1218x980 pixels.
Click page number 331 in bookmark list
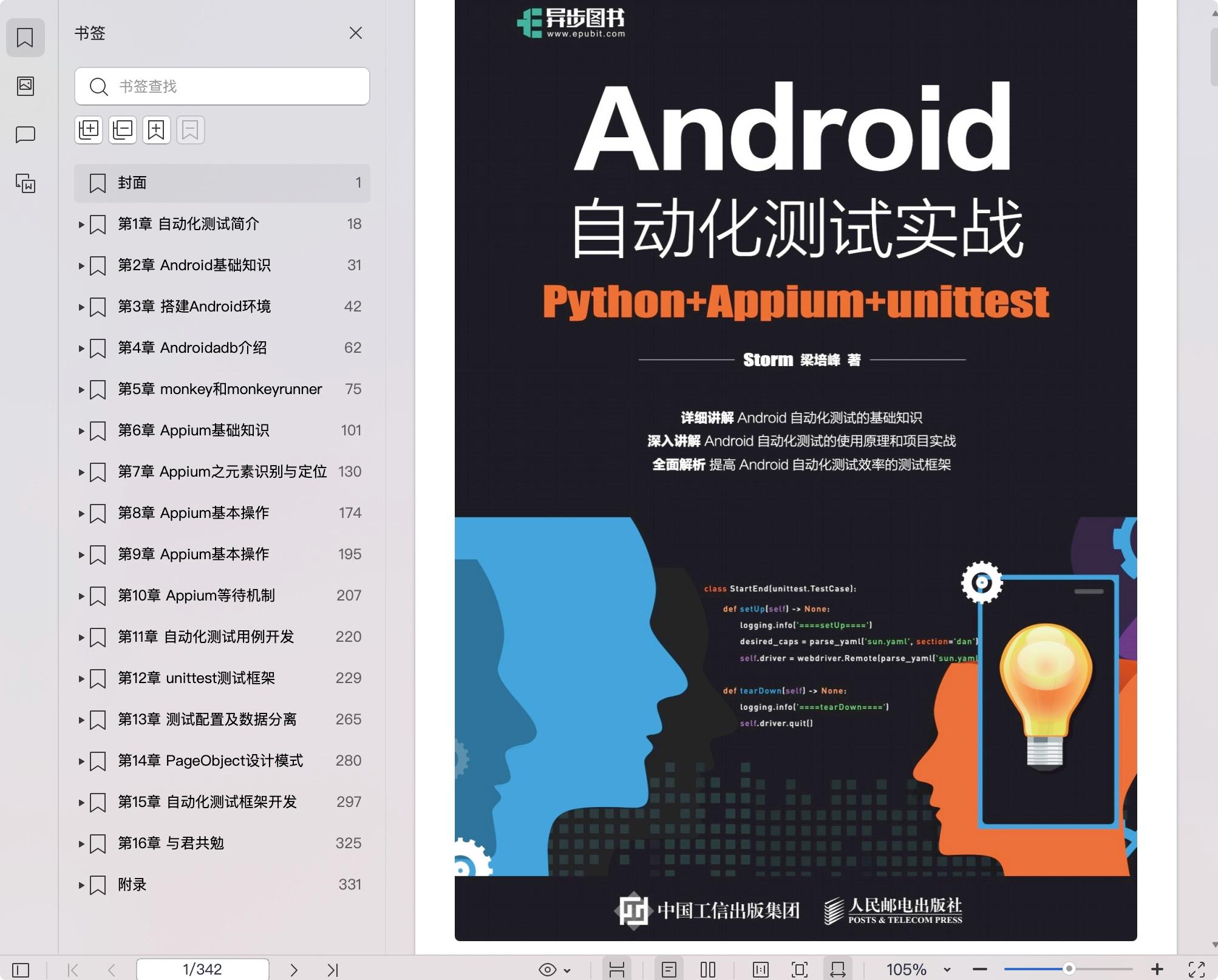point(350,885)
